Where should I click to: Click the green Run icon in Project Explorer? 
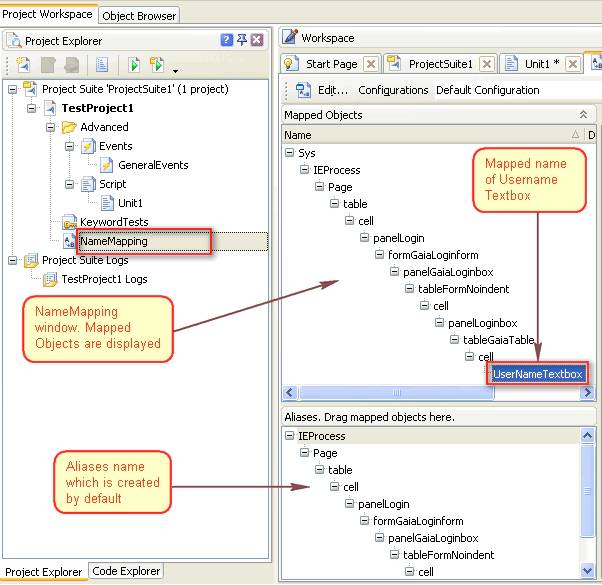coord(133,66)
